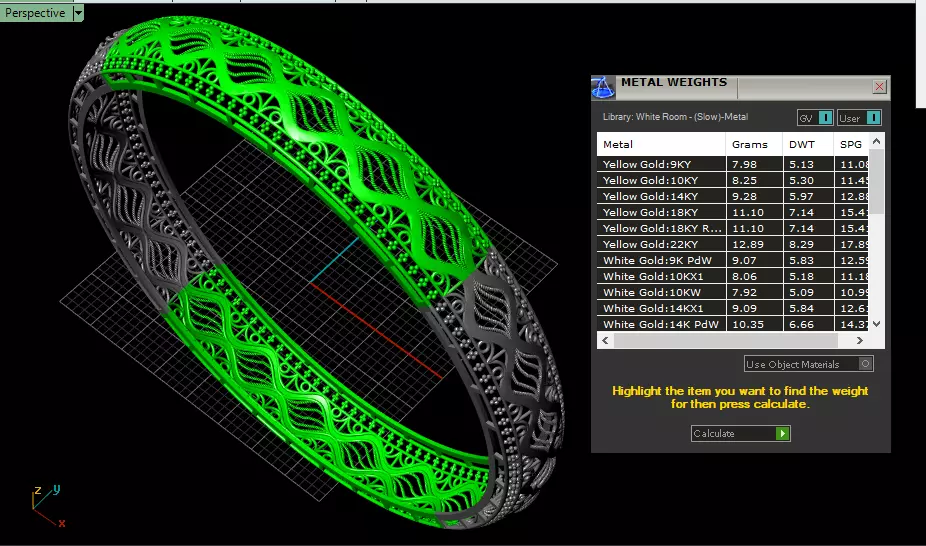Select the White Gold:10KX1 row
Screen dimensions: 926x546
click(x=732, y=276)
